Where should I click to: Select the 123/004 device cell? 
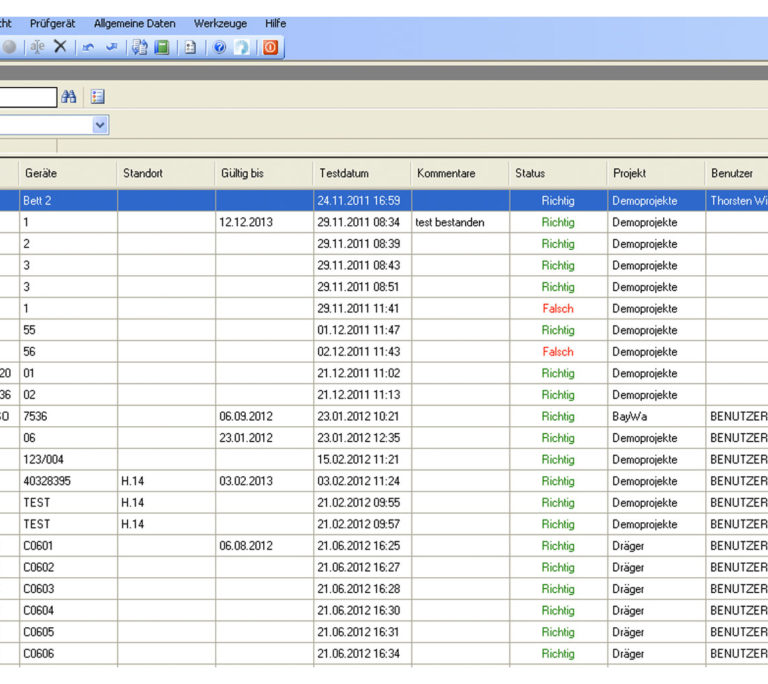tap(69, 460)
